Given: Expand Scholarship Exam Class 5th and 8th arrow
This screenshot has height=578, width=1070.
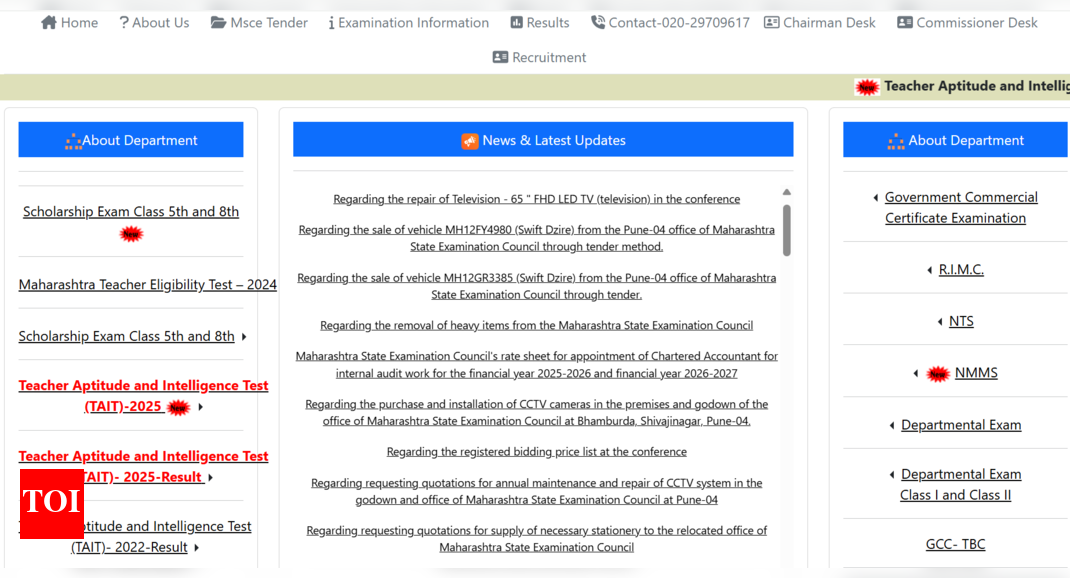Looking at the screenshot, I should pos(244,337).
